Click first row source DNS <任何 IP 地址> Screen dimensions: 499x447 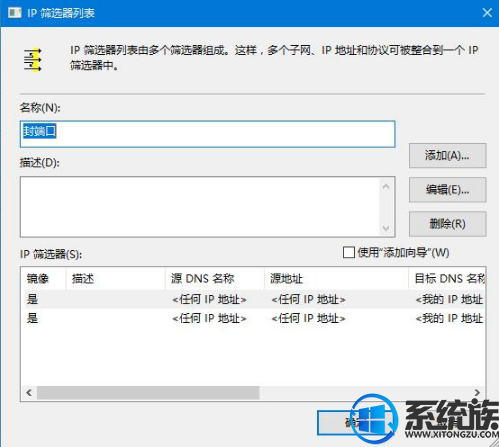(209, 299)
